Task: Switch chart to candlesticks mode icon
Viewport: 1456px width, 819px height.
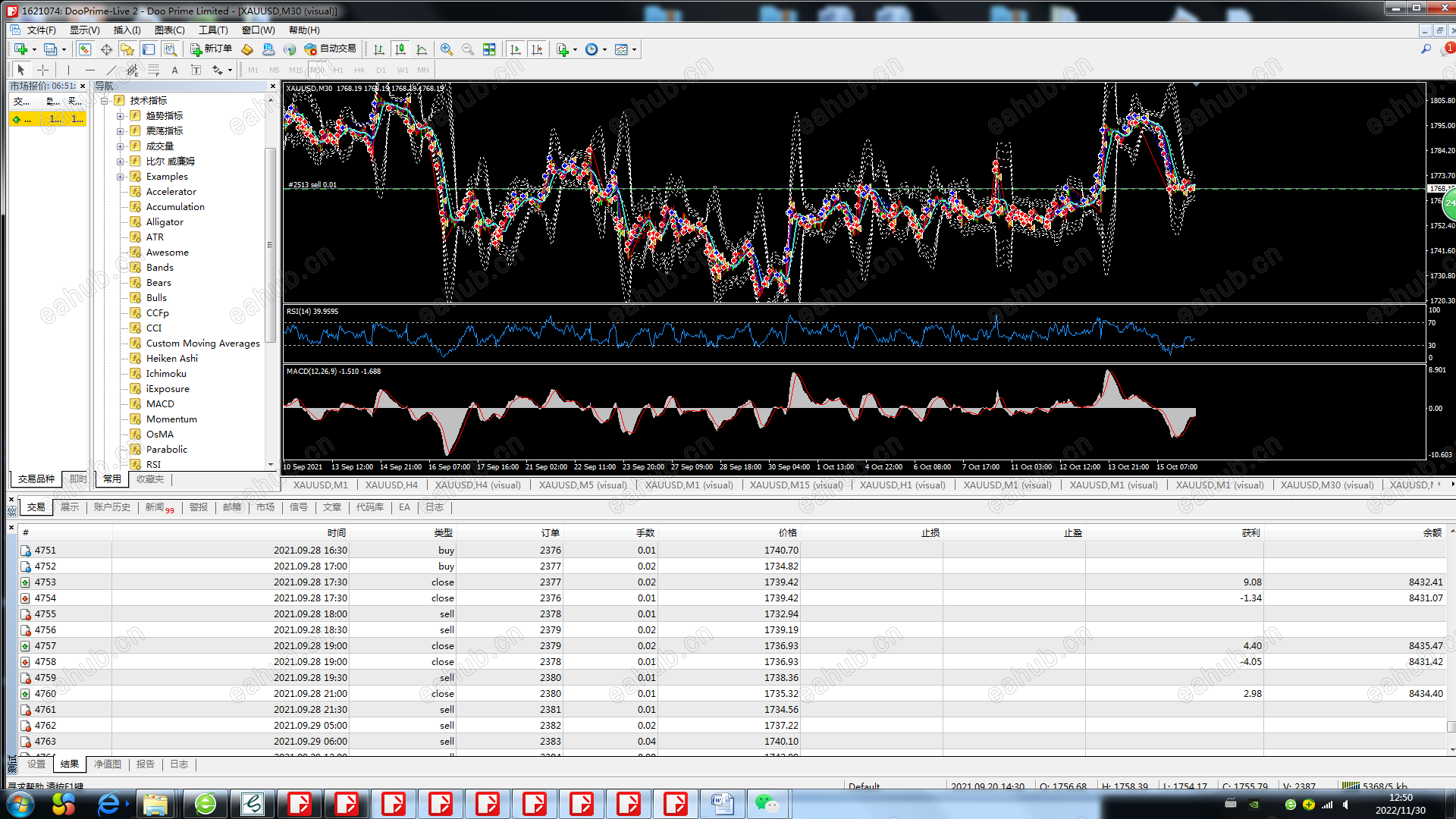Action: (400, 49)
